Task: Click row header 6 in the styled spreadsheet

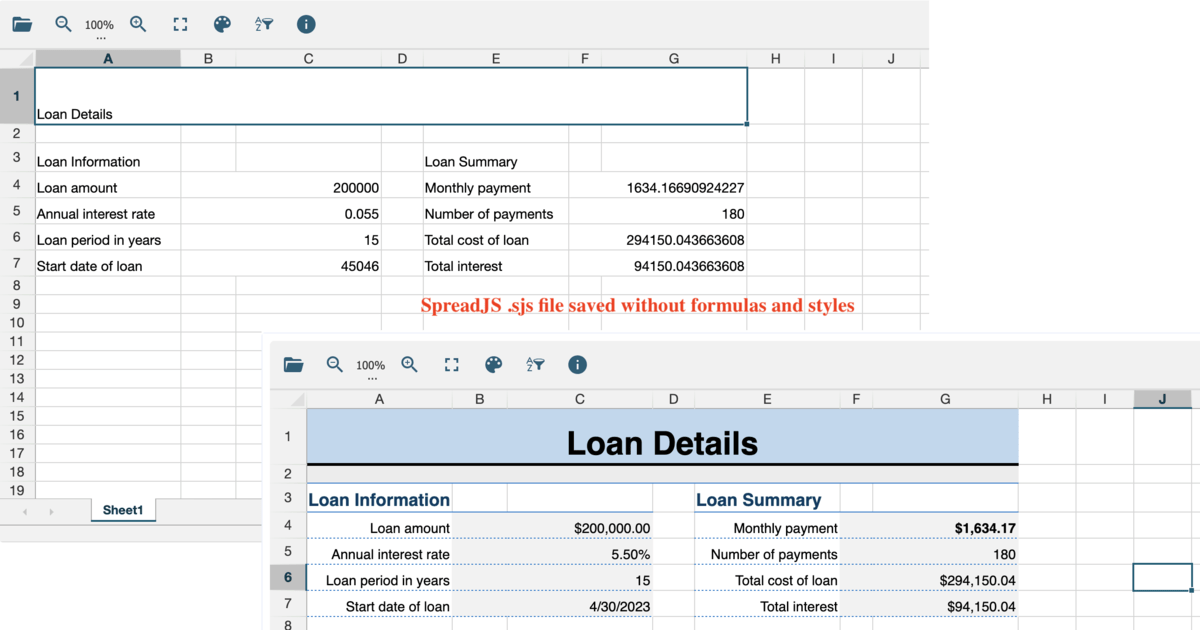Action: point(288,577)
